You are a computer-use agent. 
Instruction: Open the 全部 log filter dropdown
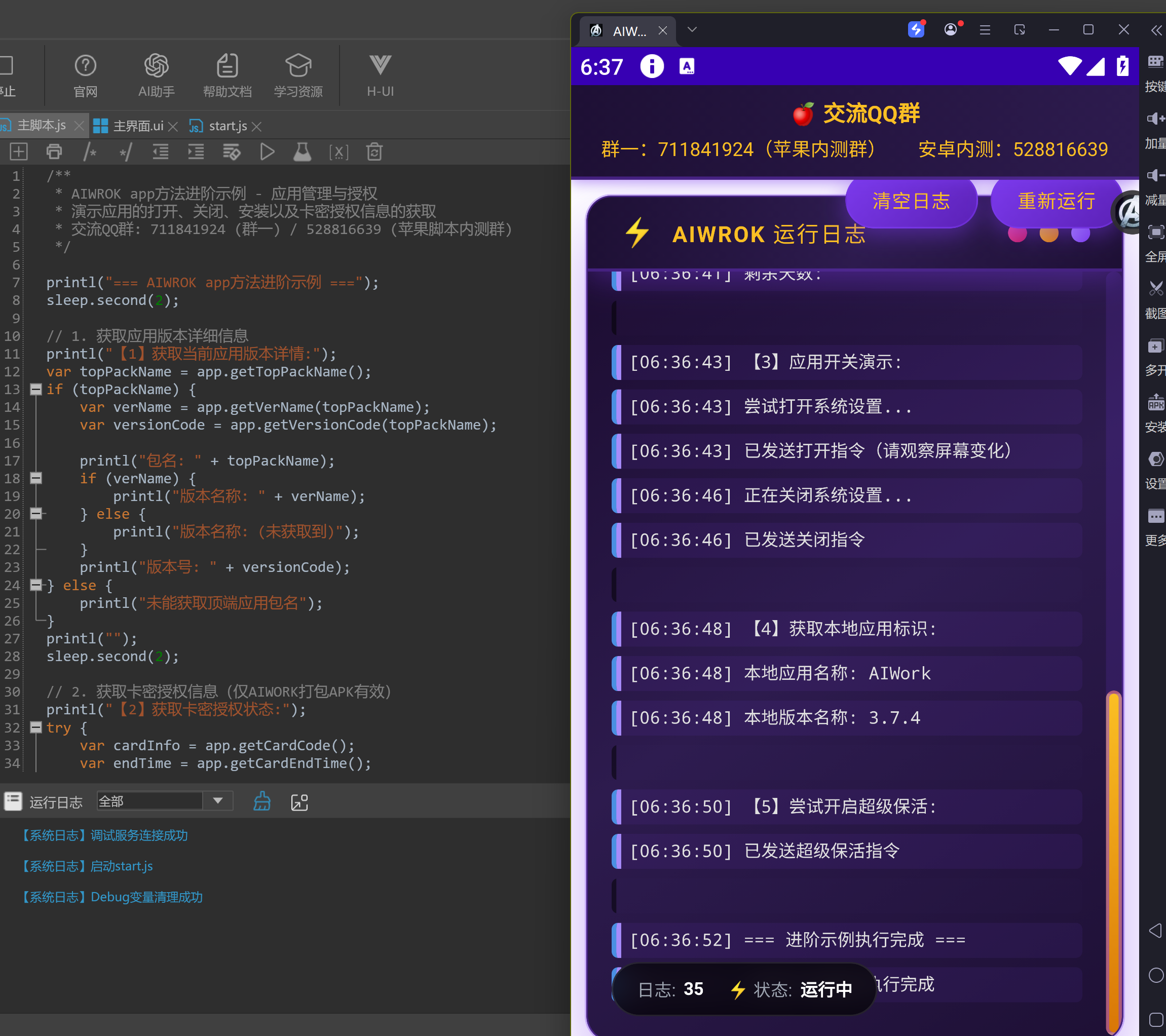tap(165, 801)
